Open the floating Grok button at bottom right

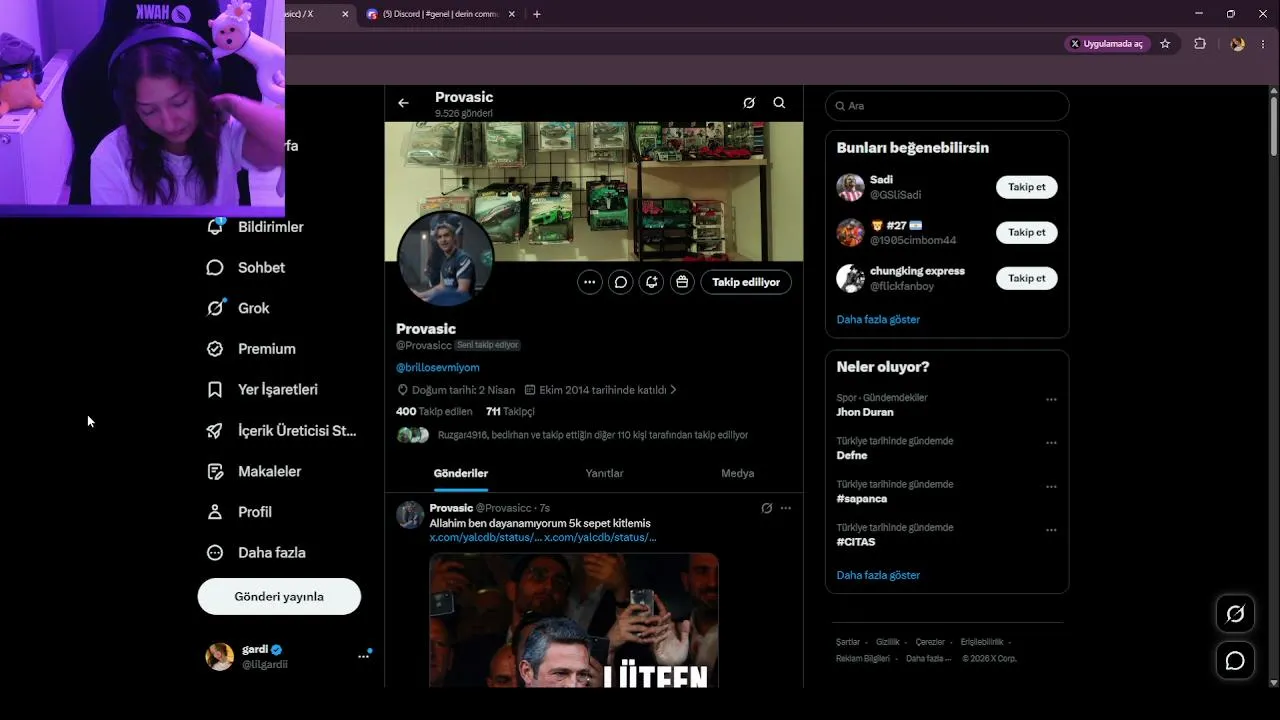pyautogui.click(x=1235, y=614)
